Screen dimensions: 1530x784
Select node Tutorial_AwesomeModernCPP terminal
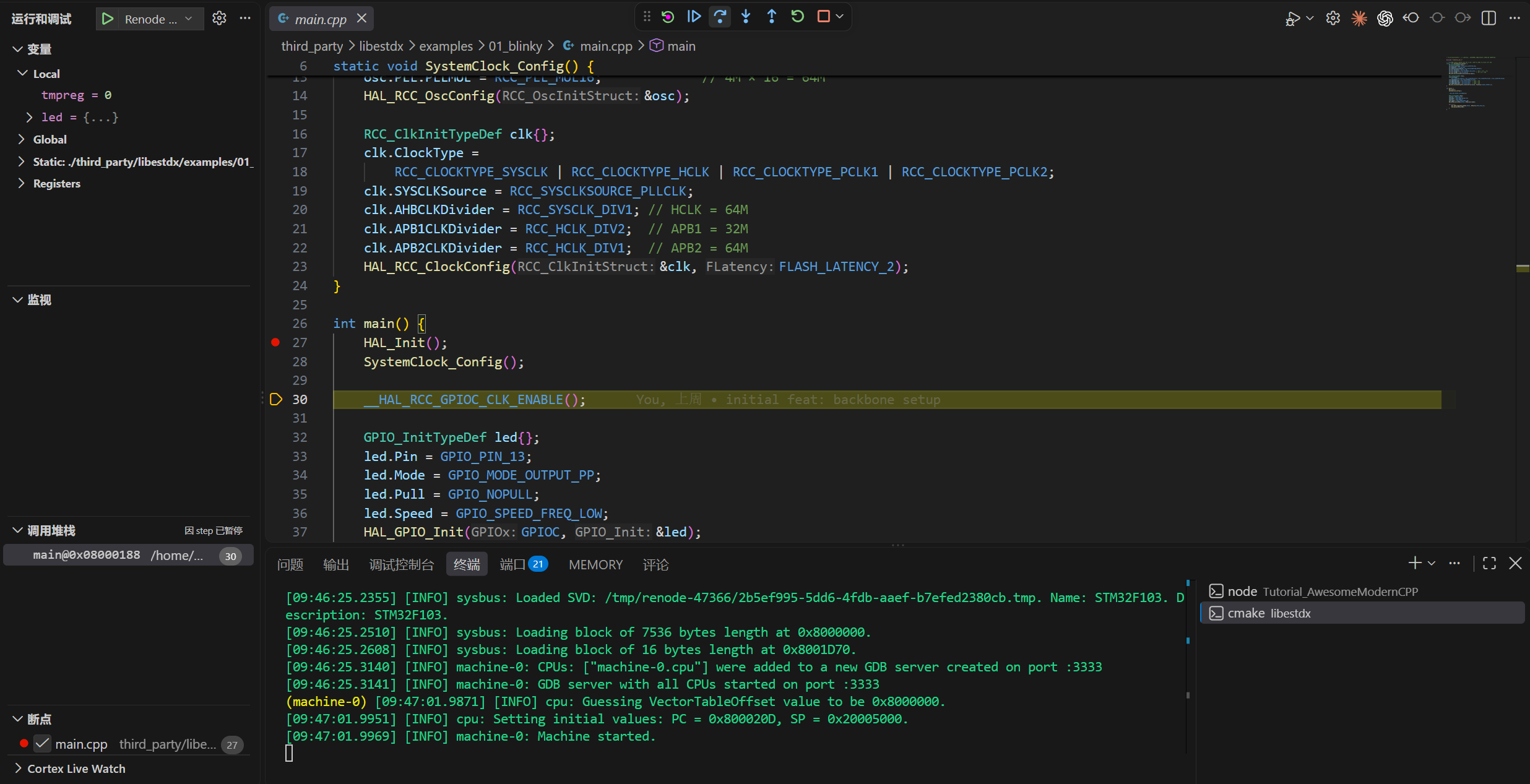[1362, 592]
